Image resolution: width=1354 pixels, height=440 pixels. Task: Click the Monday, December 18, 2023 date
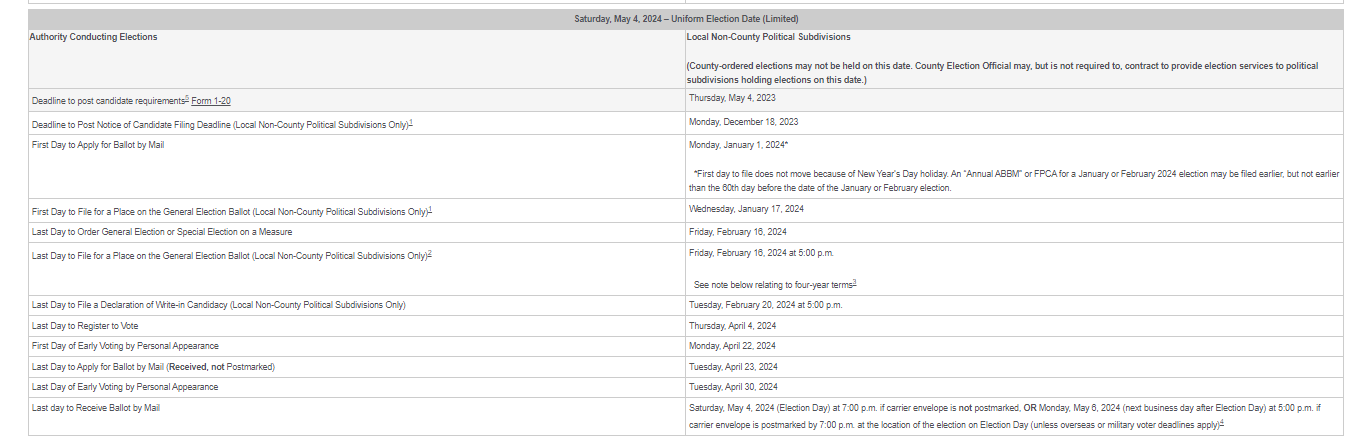[x=743, y=122]
